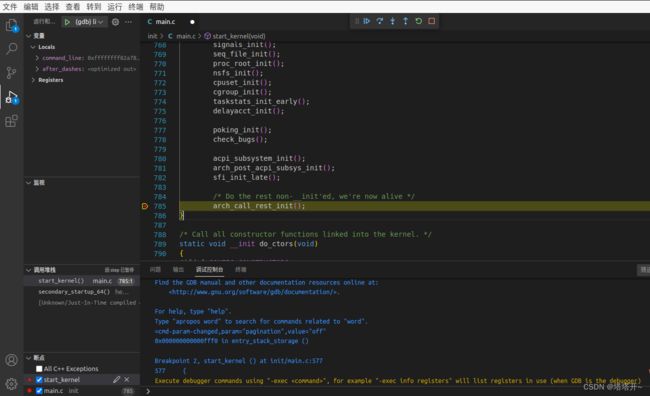Switch to the 输出 (Output) panel tab

[x=178, y=270]
